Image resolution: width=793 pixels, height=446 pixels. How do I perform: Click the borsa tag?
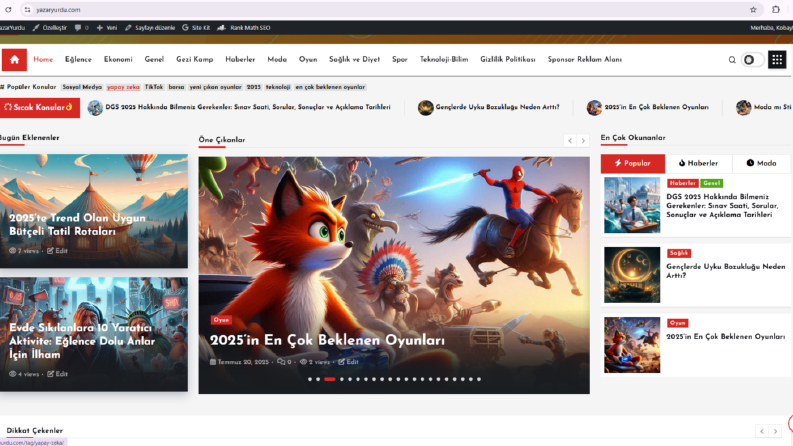click(177, 87)
